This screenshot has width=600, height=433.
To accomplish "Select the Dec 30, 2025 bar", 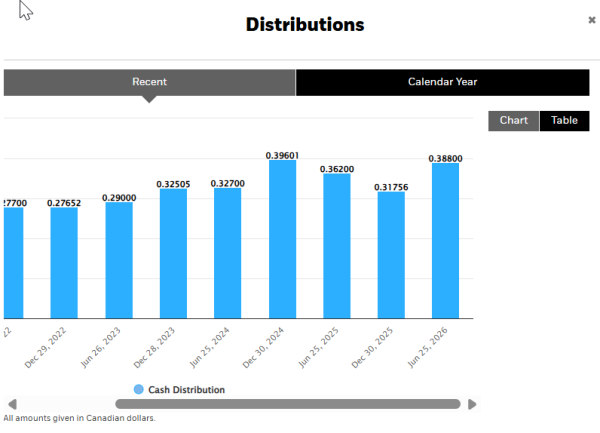I will pyautogui.click(x=391, y=255).
